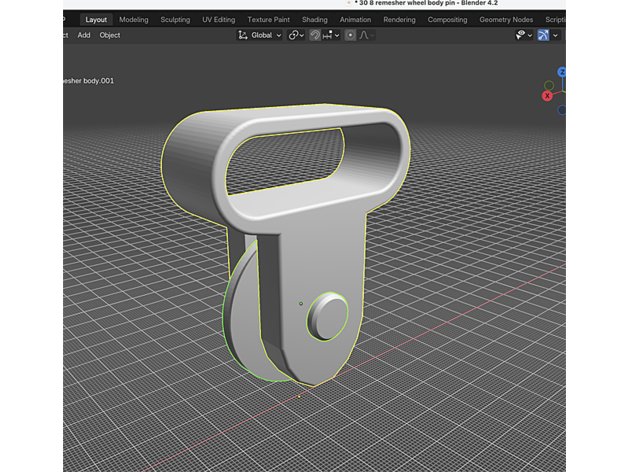This screenshot has width=628, height=472.
Task: Click the transform orientation axes icon
Action: click(x=243, y=35)
